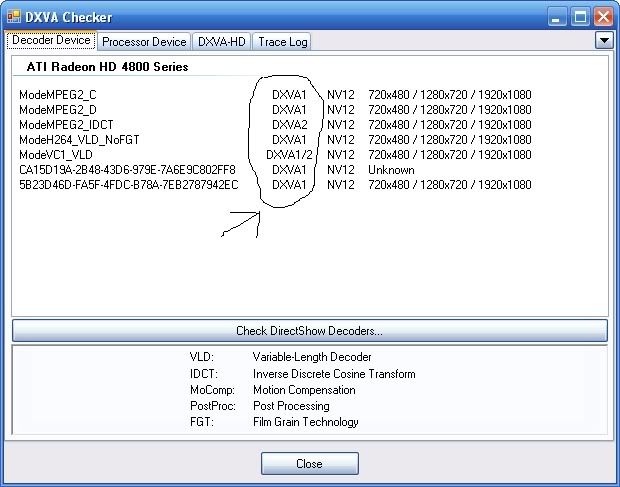
Task: Click the Motion Compensation text
Action: click(x=304, y=390)
